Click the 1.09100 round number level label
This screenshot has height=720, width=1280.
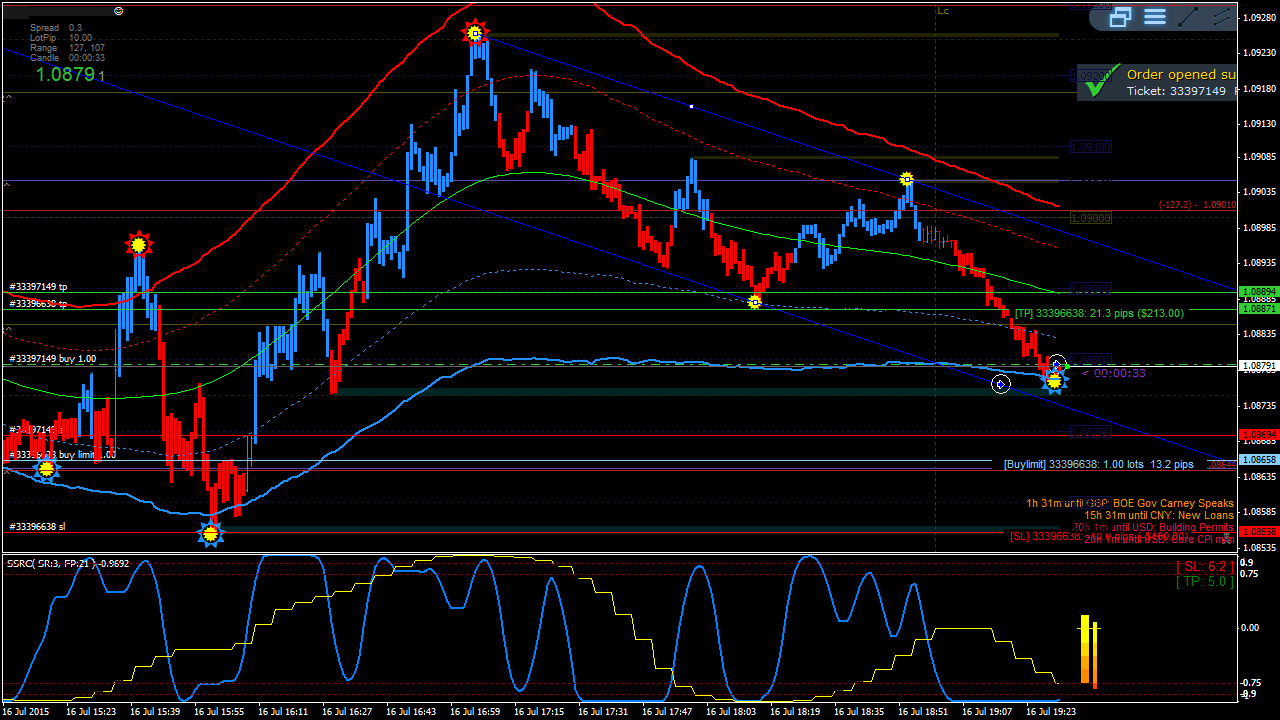(1090, 147)
